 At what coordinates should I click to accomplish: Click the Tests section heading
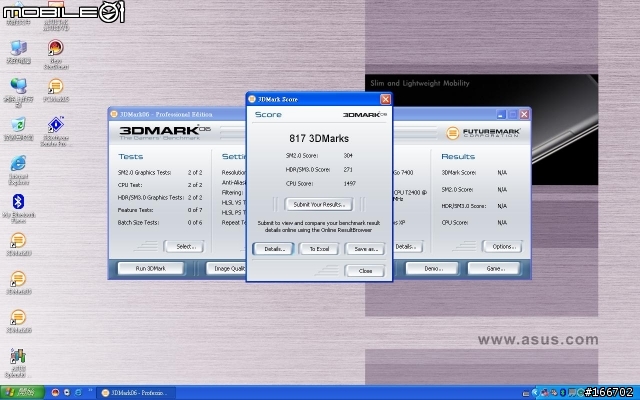point(131,157)
